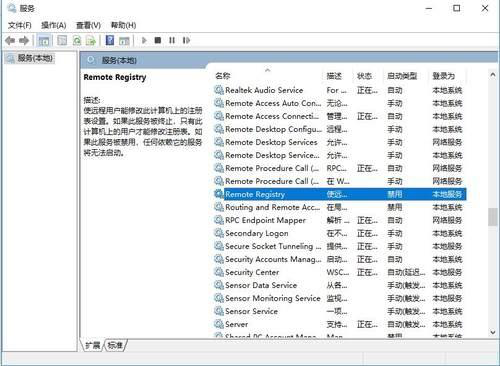Click the Stop Service square icon
The image size is (500, 366).
tap(158, 40)
